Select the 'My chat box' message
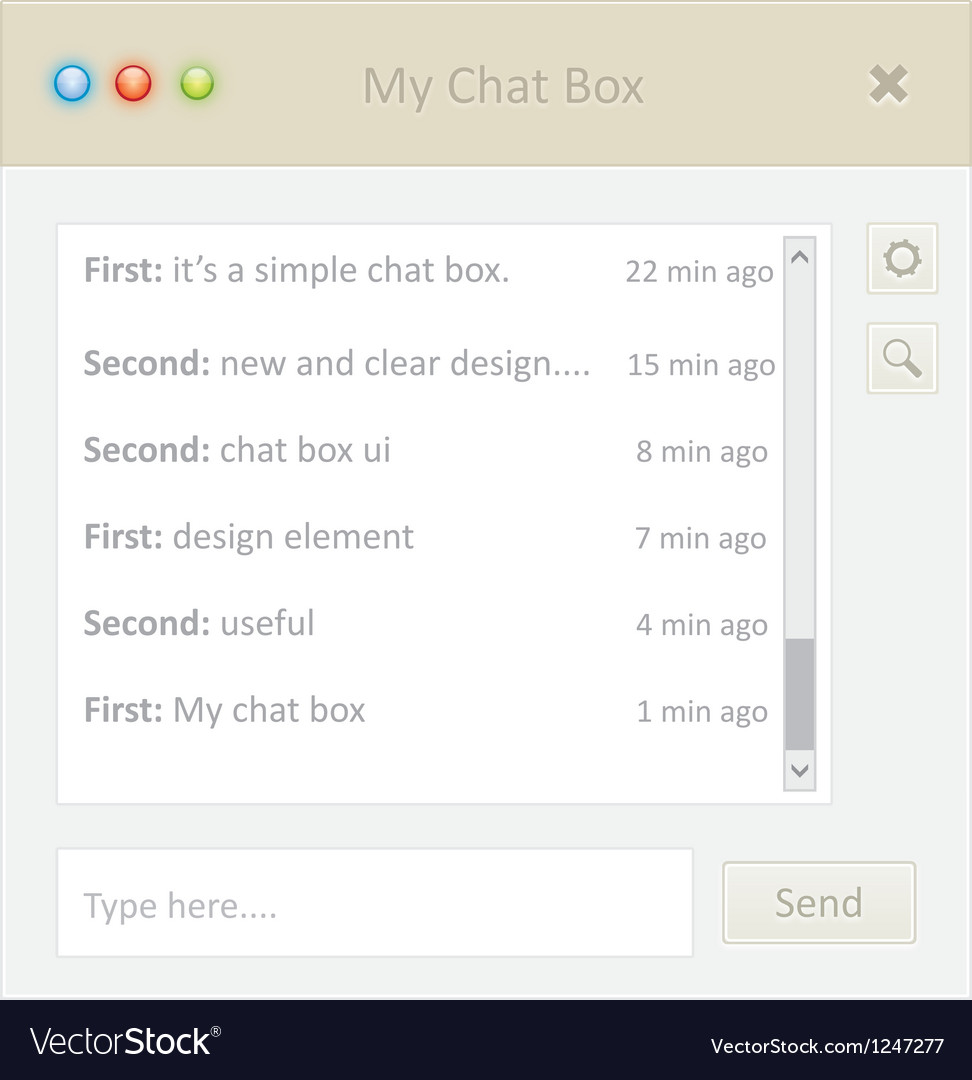 (269, 711)
